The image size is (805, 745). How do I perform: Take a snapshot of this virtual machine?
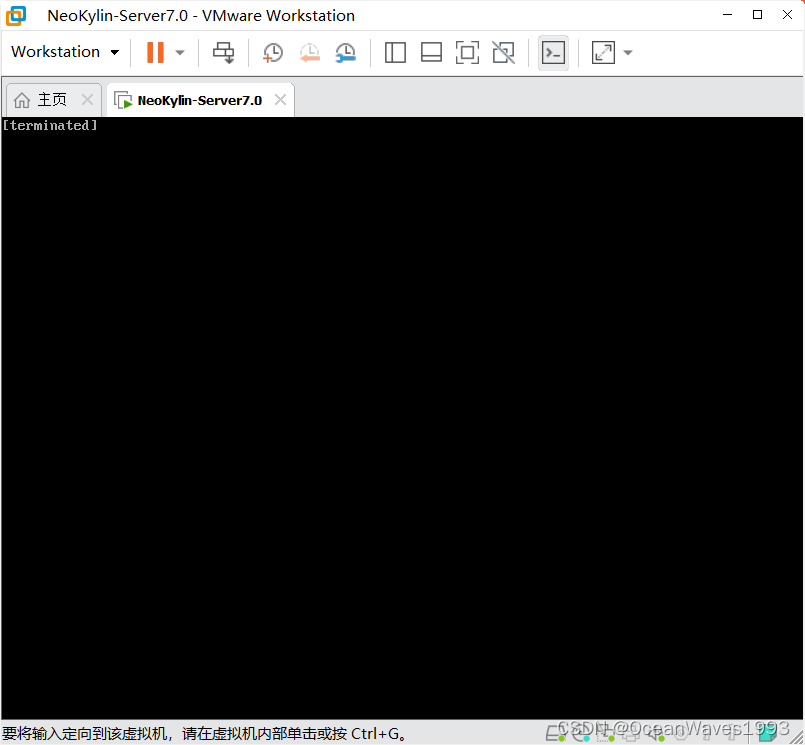point(273,52)
